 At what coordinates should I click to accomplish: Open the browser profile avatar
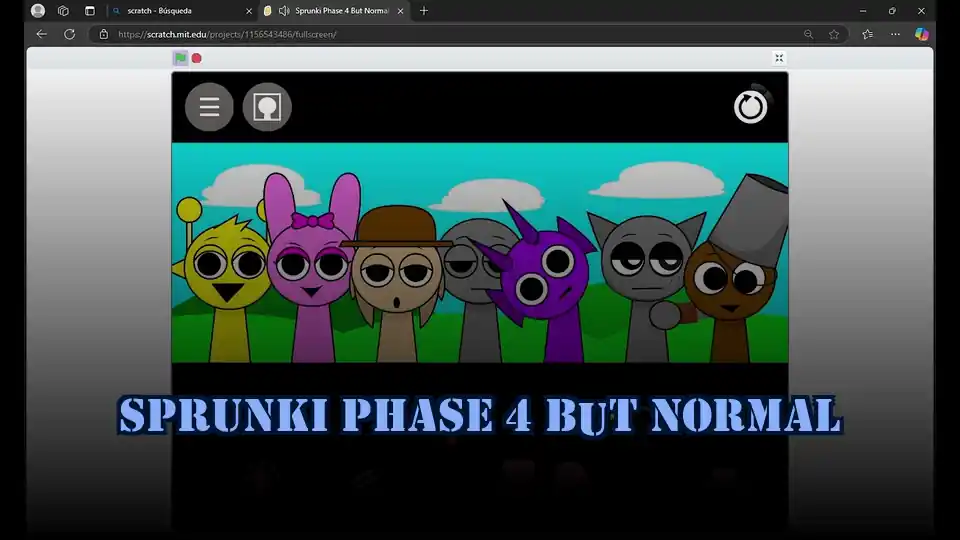[38, 11]
